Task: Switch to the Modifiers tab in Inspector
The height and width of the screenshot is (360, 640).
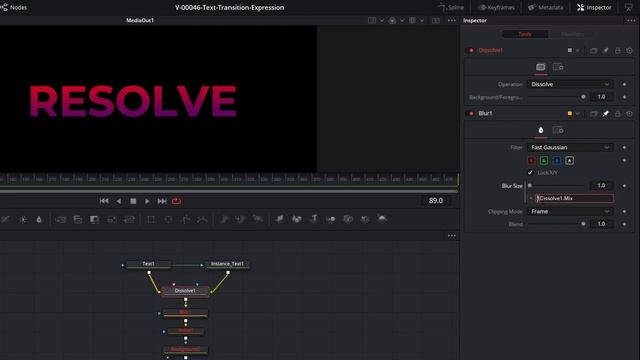Action: [572, 34]
